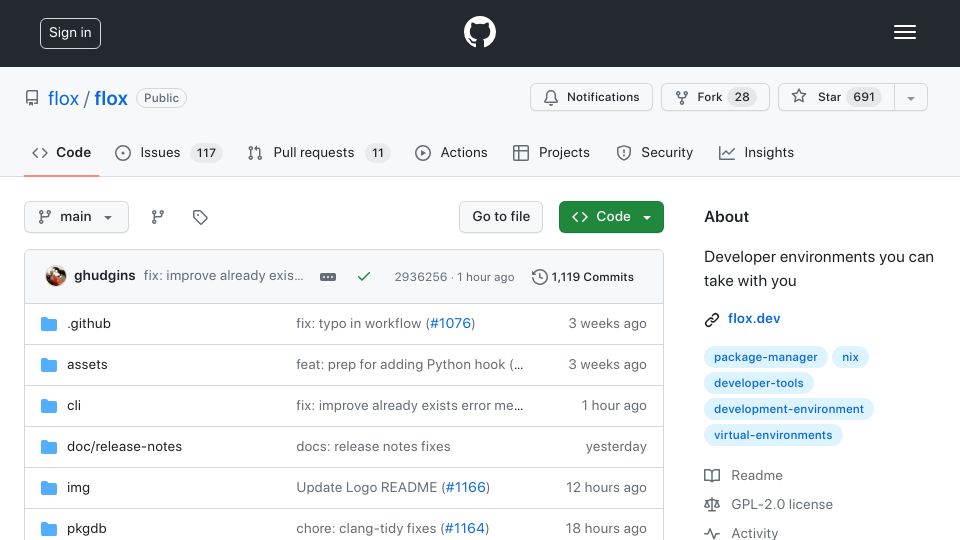Click the Notifications bell button

coord(591,97)
